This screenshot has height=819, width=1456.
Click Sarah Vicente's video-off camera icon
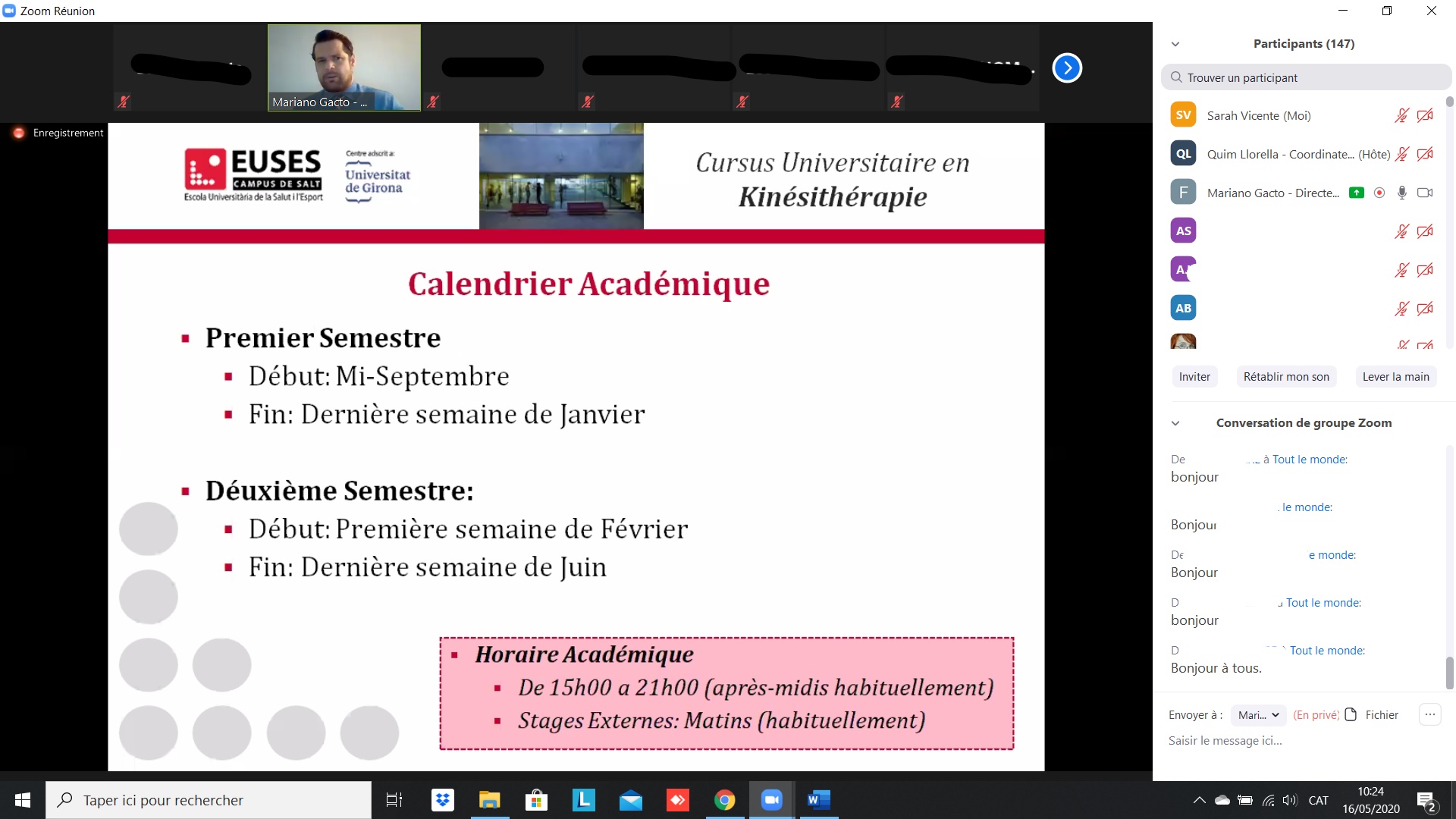[1425, 115]
